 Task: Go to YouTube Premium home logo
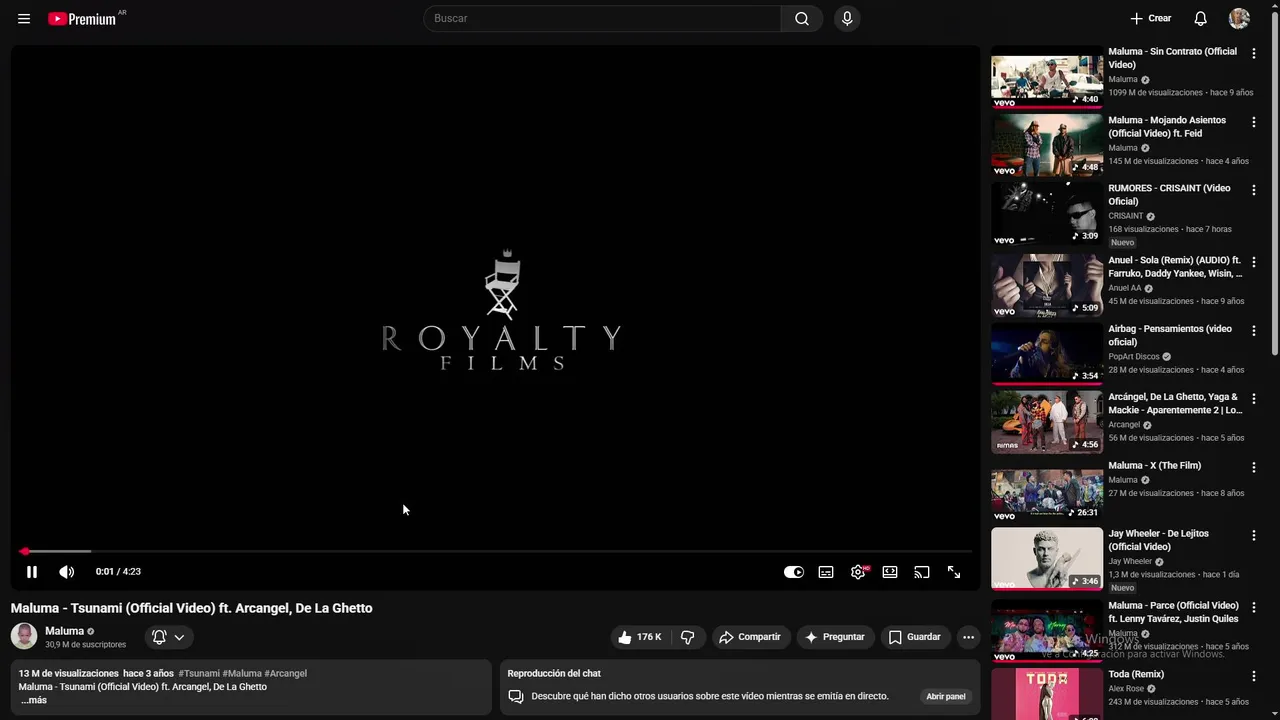pos(82,19)
